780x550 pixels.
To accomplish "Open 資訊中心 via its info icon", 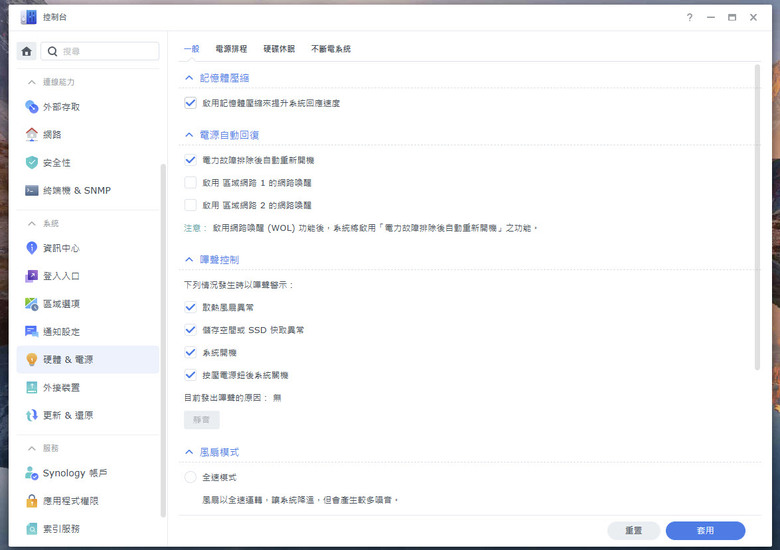I will click(31, 248).
